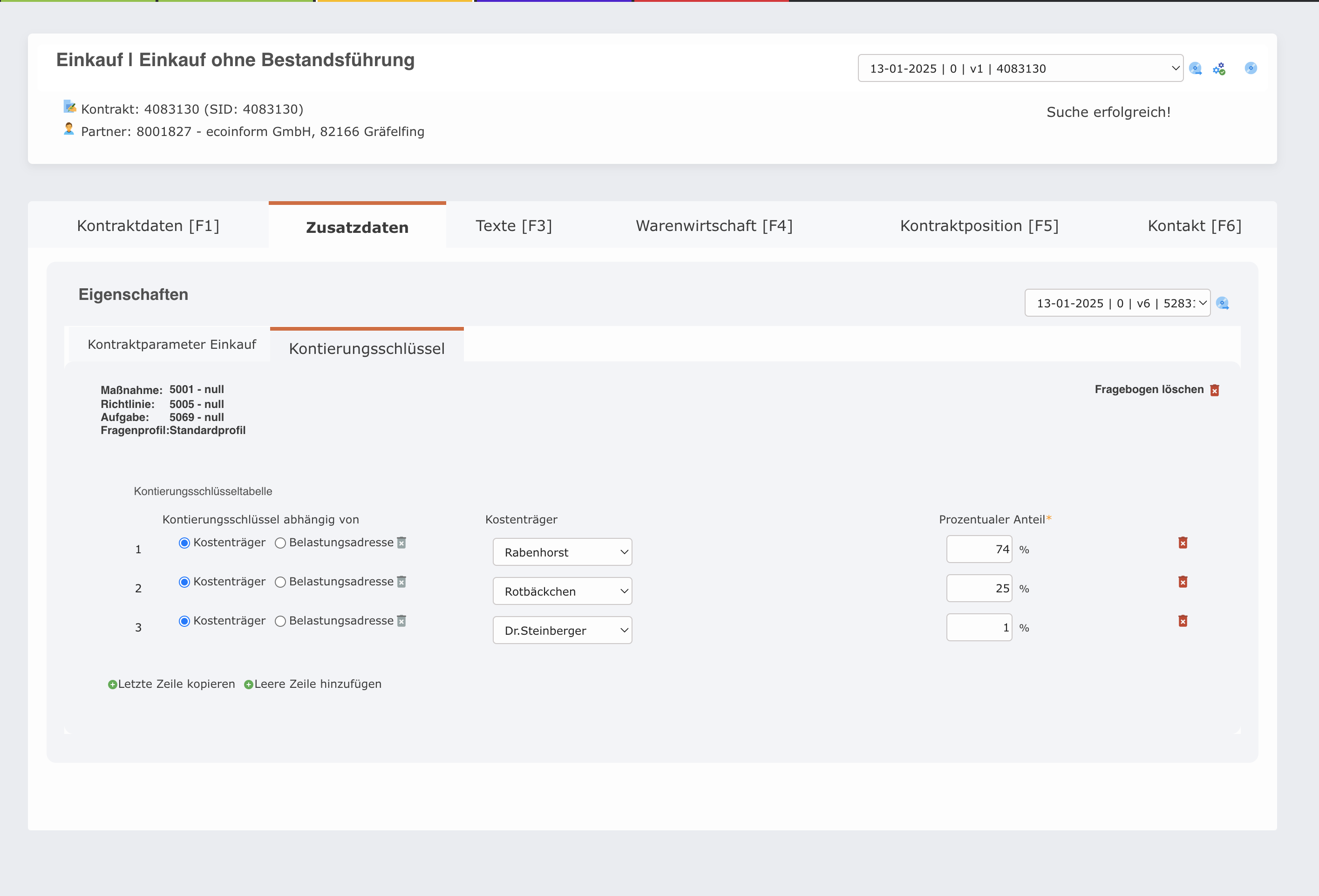Select Belastungsadresse for row 3
The width and height of the screenshot is (1319, 896).
(280, 621)
